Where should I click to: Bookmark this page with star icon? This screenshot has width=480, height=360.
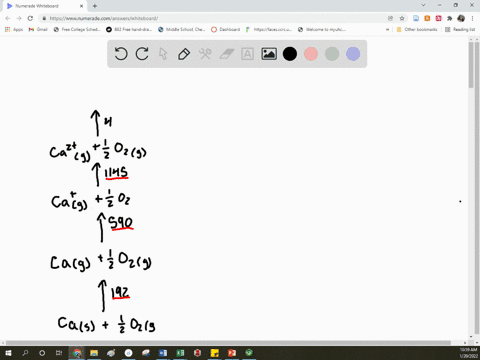402,18
